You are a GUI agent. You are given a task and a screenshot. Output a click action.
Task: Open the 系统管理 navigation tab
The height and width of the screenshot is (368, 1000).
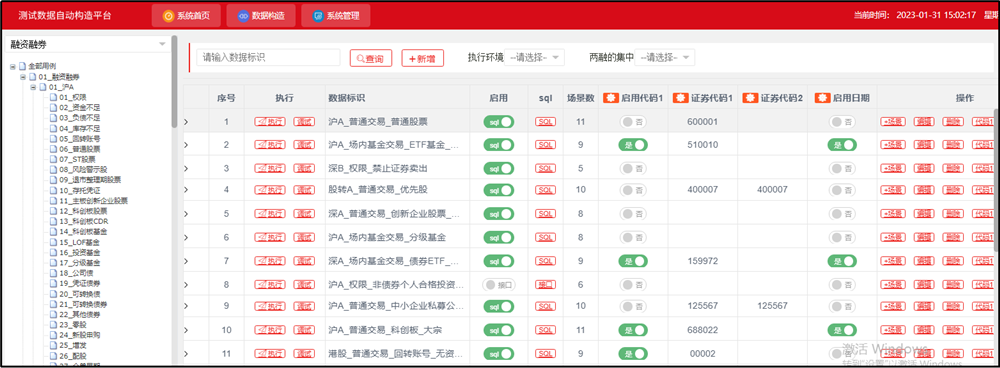coord(335,16)
